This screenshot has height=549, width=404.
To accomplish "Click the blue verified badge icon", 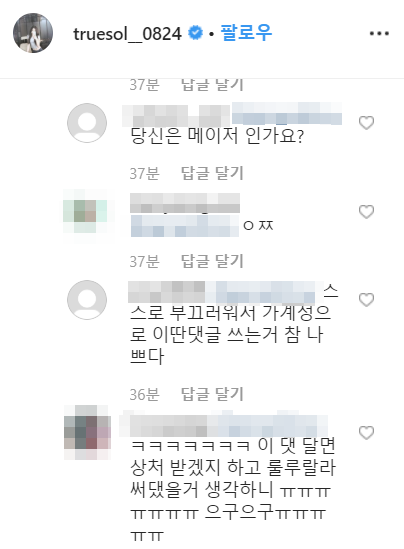I will (x=195, y=33).
